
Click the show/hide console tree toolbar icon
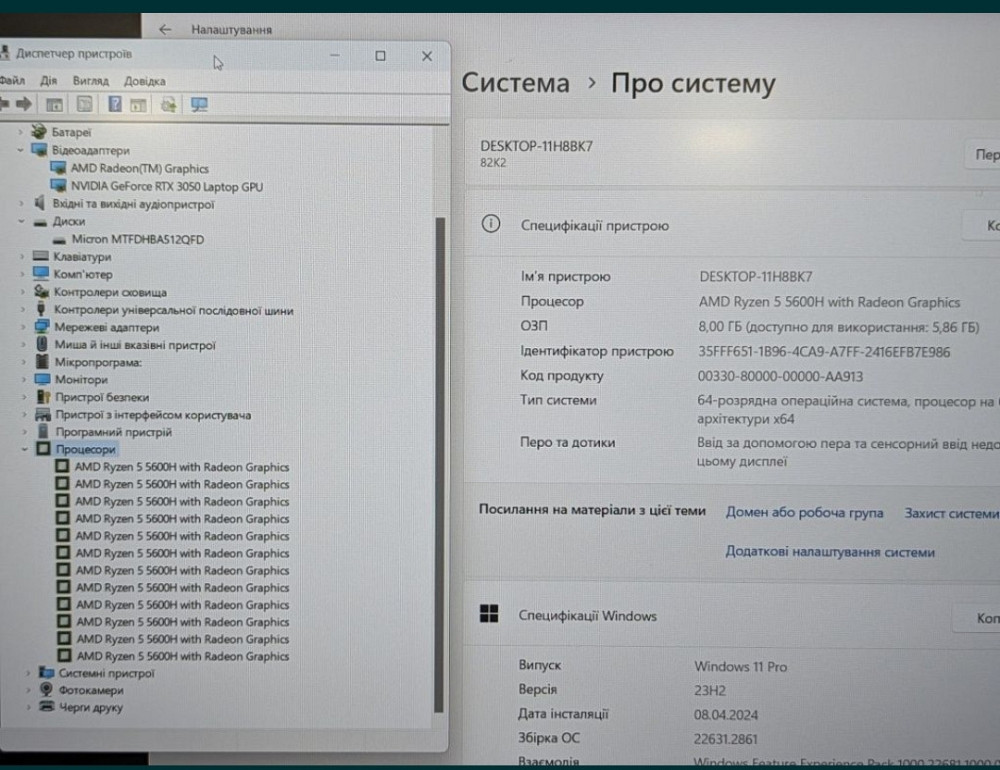54,104
